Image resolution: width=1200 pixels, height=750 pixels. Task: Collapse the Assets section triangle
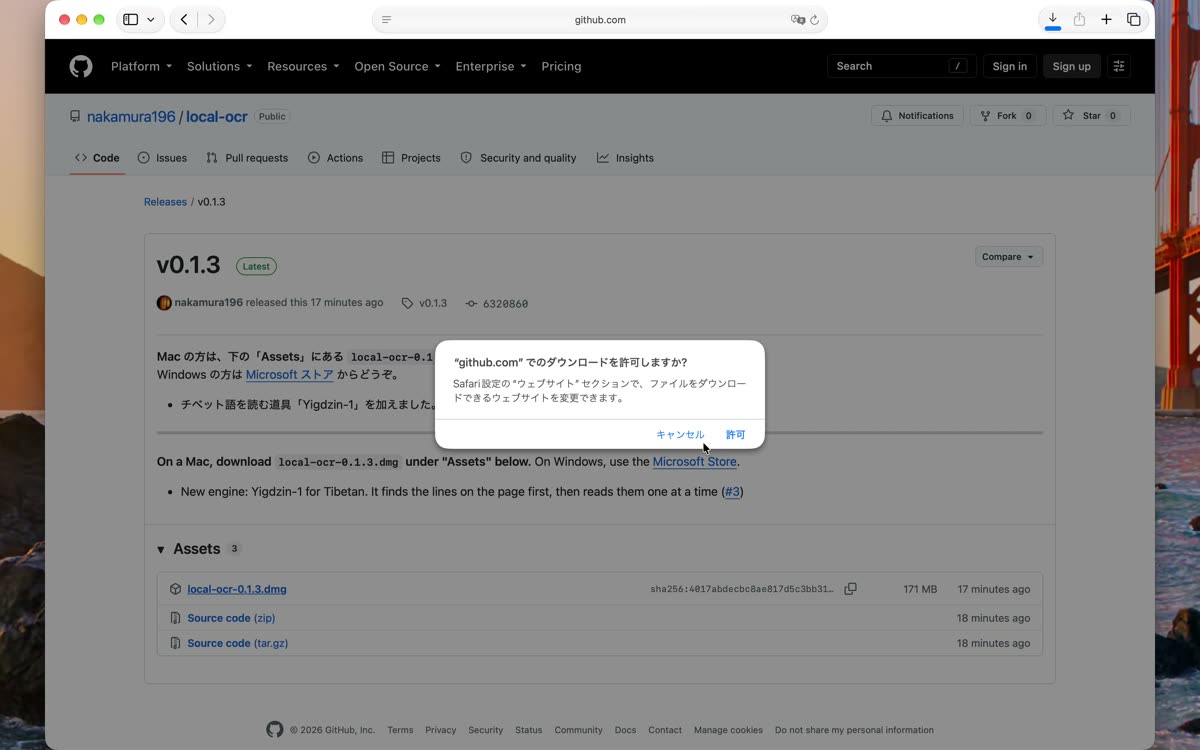point(160,549)
